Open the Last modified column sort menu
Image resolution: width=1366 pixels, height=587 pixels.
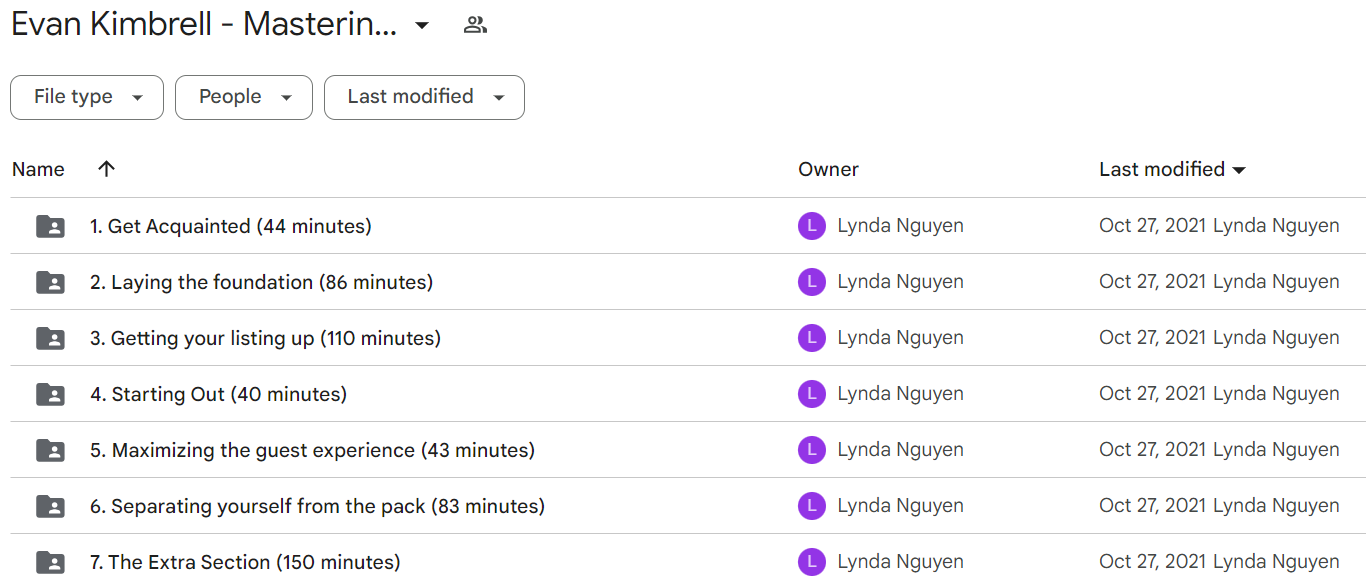[1172, 169]
